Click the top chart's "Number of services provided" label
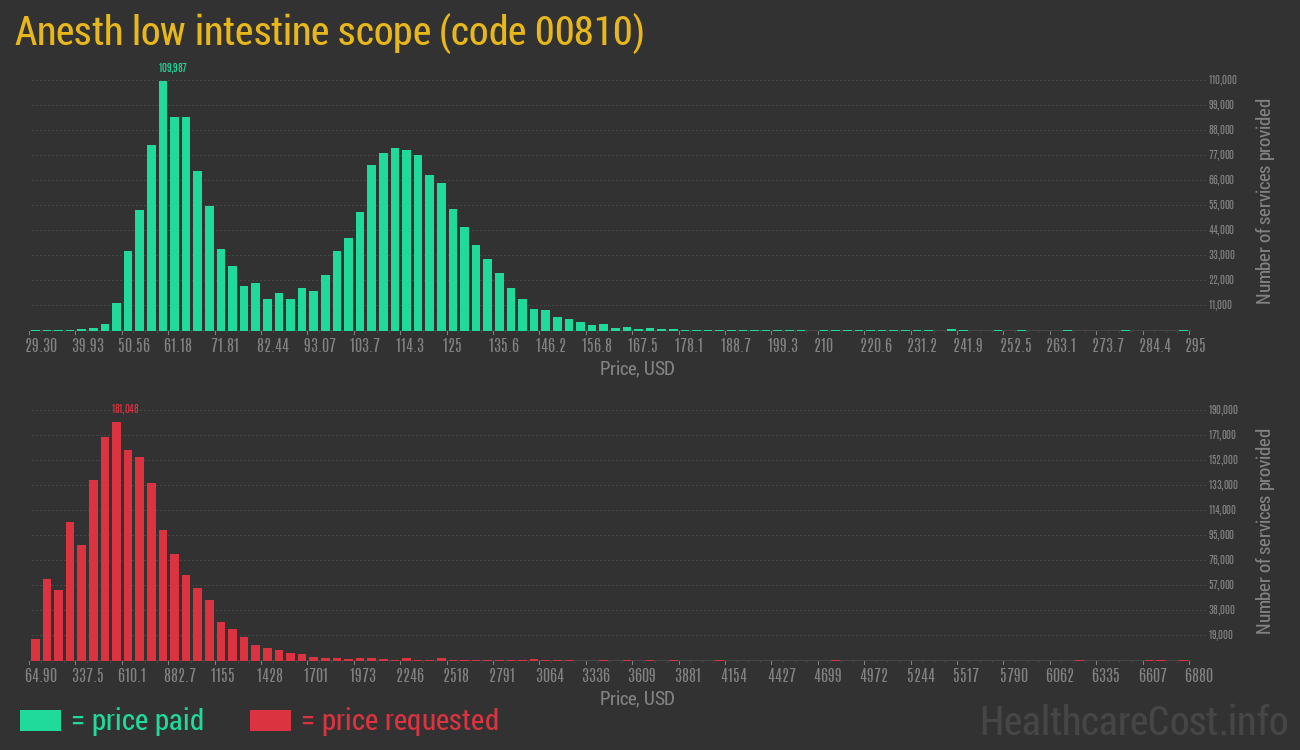Screen dimensions: 1300x750 point(1264,201)
